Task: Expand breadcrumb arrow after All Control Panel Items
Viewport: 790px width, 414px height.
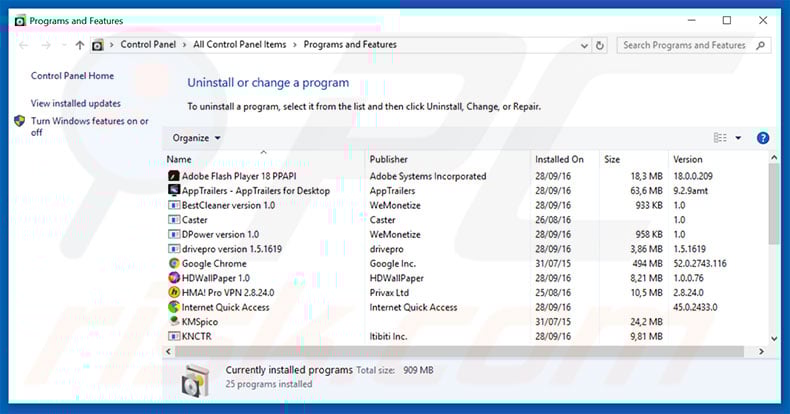Action: 295,45
